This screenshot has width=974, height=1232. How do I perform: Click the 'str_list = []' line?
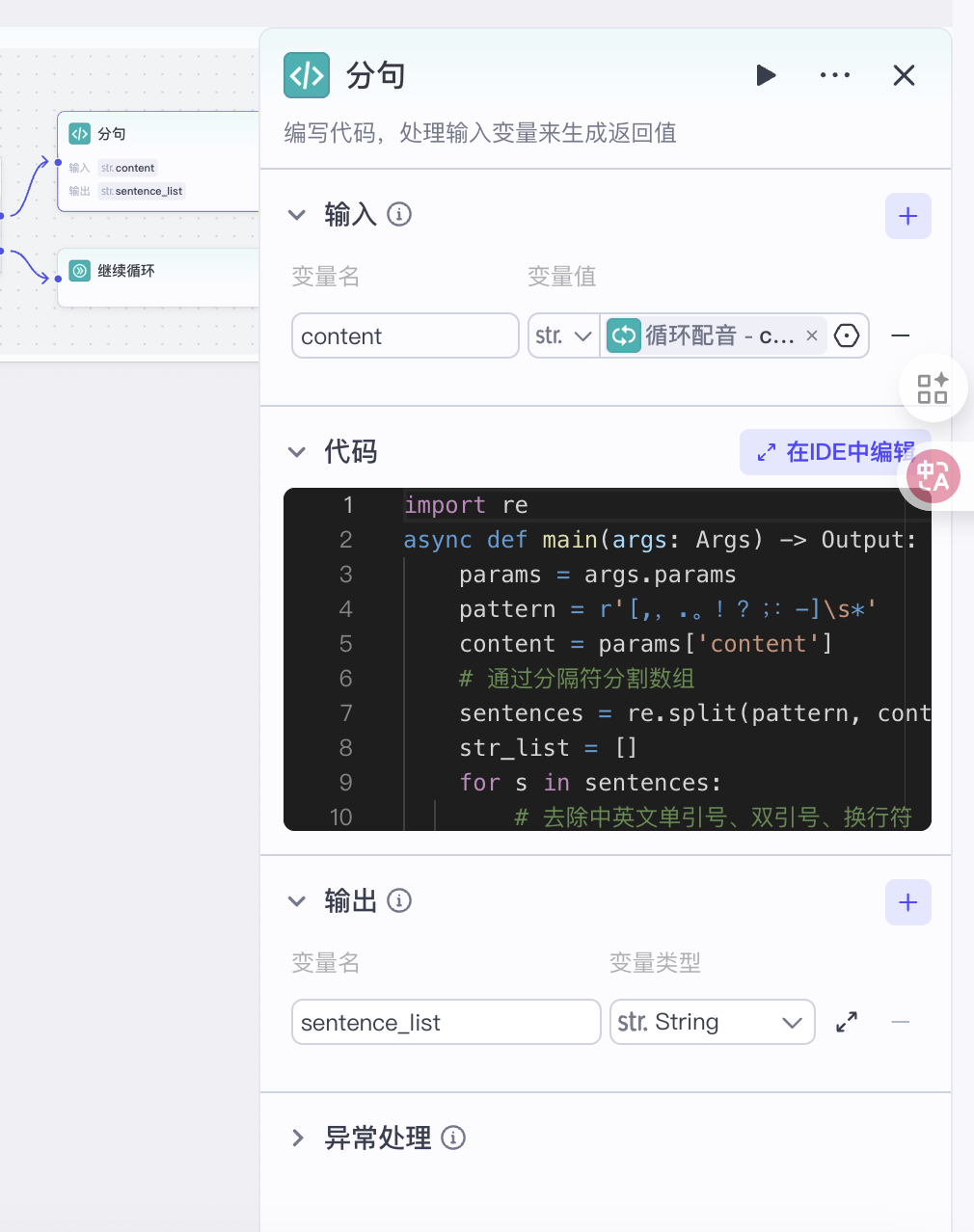pyautogui.click(x=548, y=748)
